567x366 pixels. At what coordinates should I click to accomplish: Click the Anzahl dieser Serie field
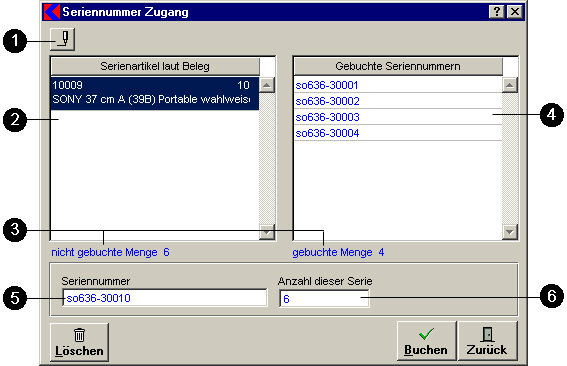[324, 299]
